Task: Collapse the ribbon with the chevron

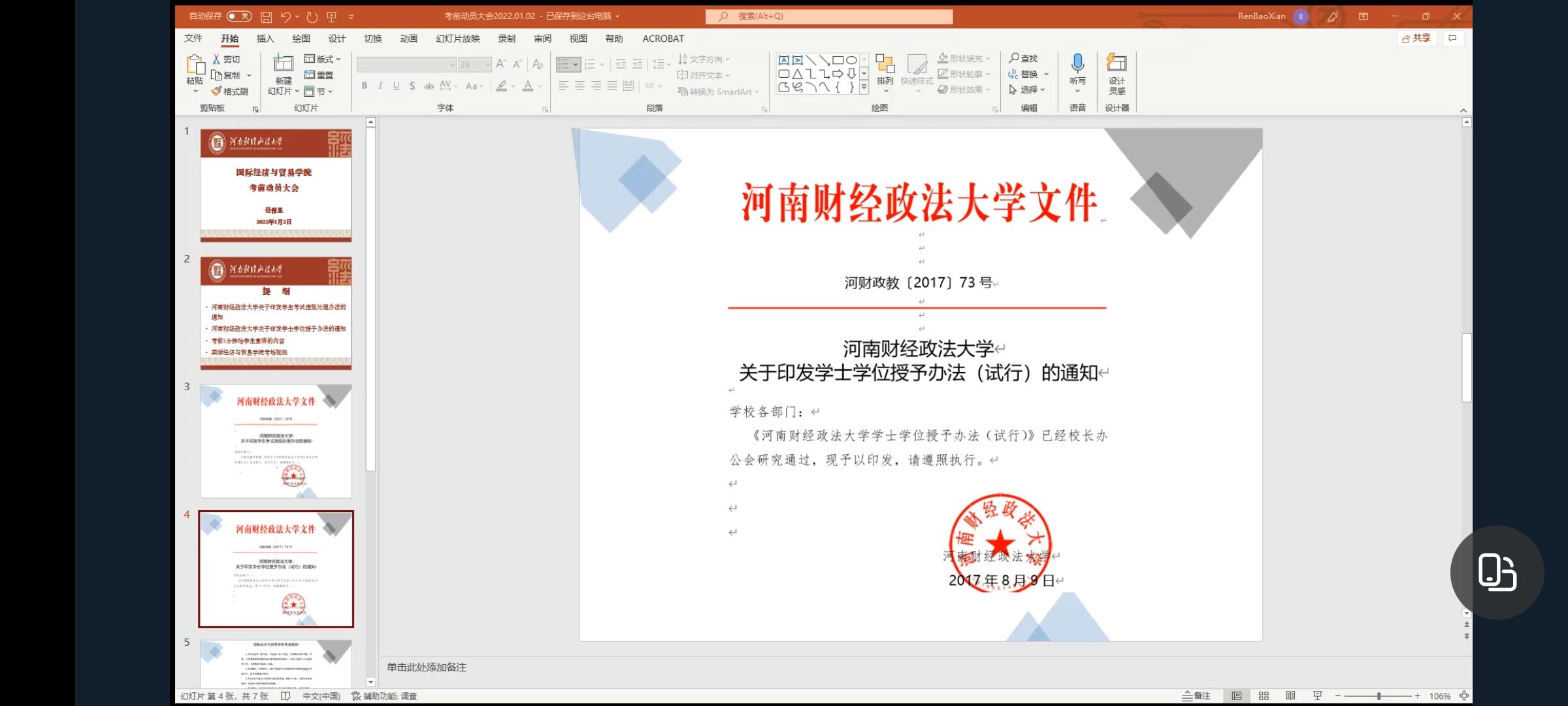Action: 1463,110
